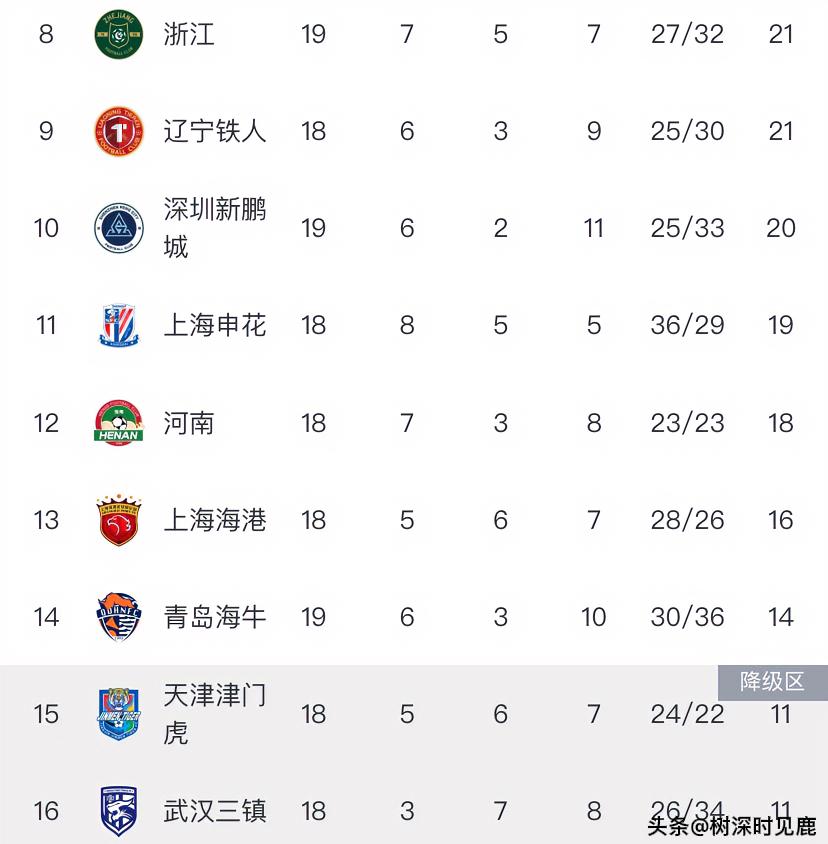Screen dimensions: 828x844
Task: Select the Shanghai Port red crest
Action: click(x=118, y=520)
